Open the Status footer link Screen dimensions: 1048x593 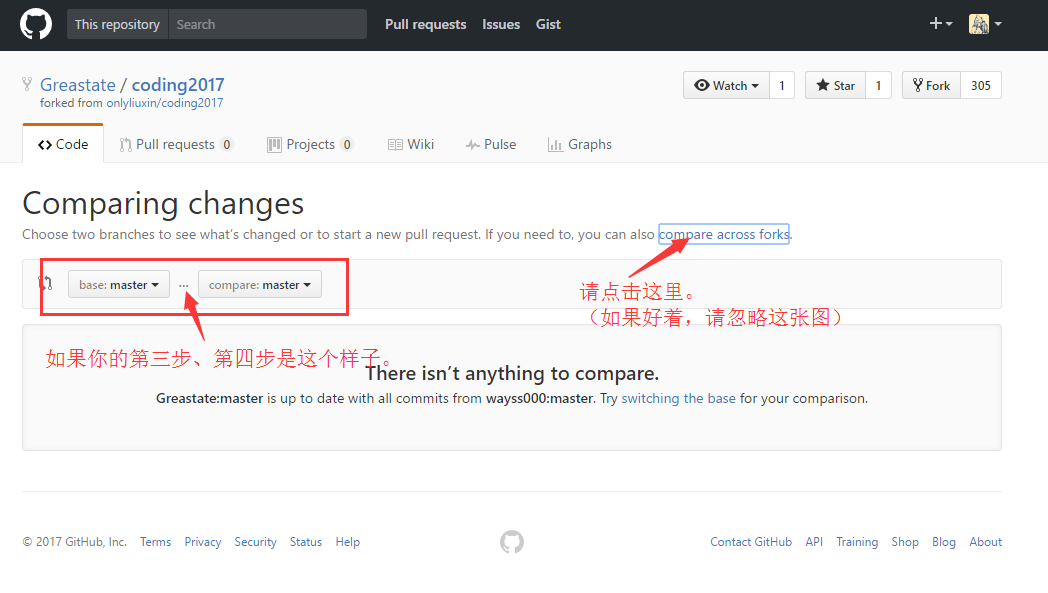click(x=305, y=542)
